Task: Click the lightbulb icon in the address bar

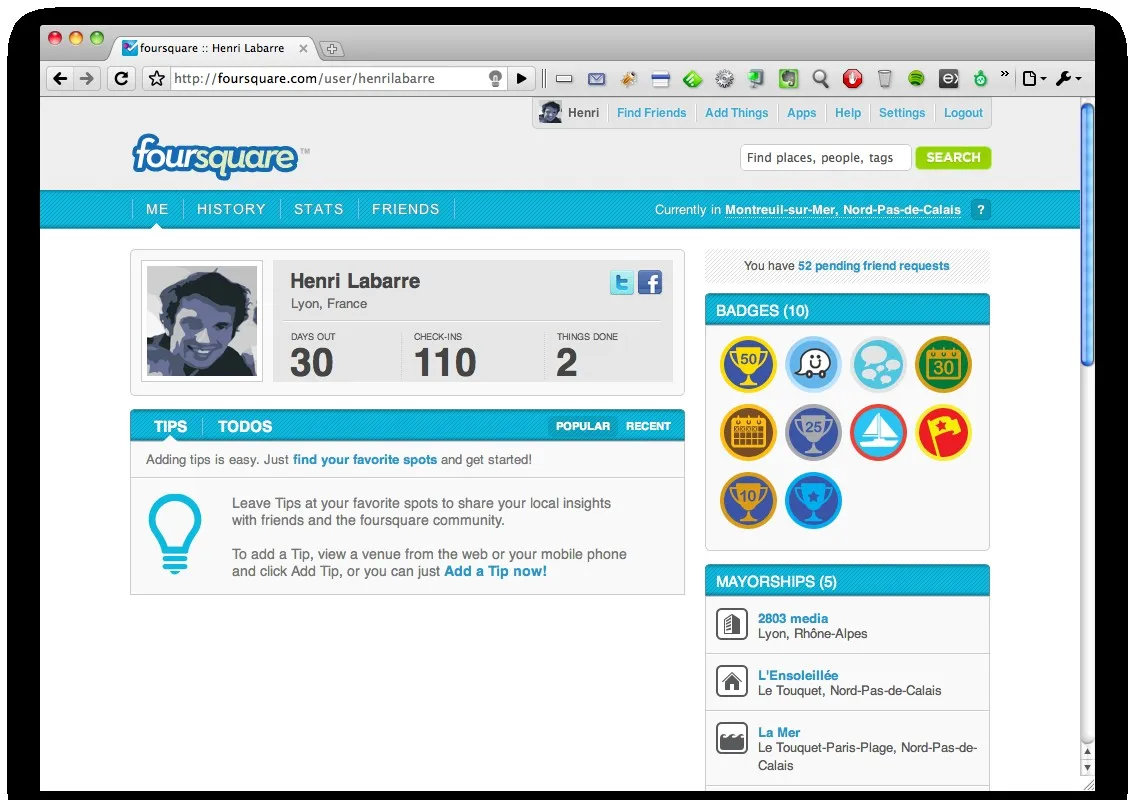Action: click(495, 78)
